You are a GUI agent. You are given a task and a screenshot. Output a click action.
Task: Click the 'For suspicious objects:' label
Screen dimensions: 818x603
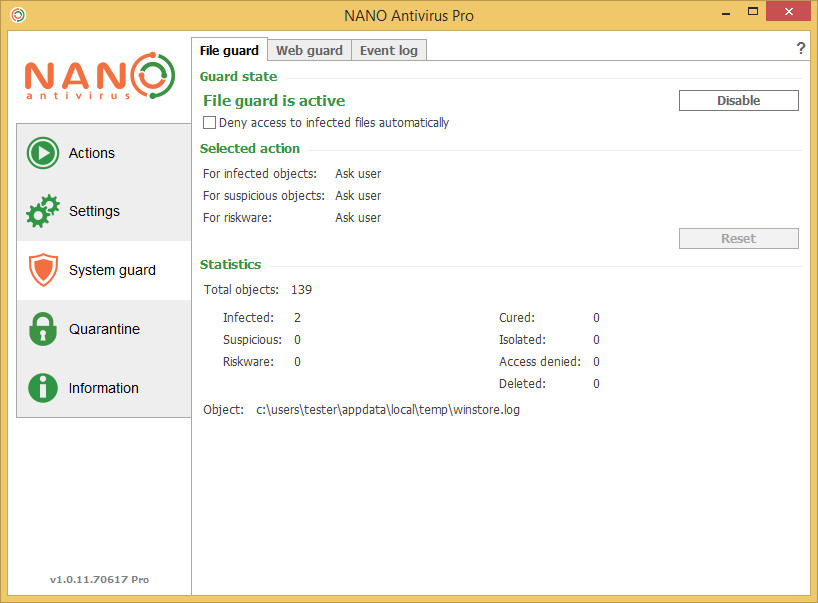click(263, 196)
